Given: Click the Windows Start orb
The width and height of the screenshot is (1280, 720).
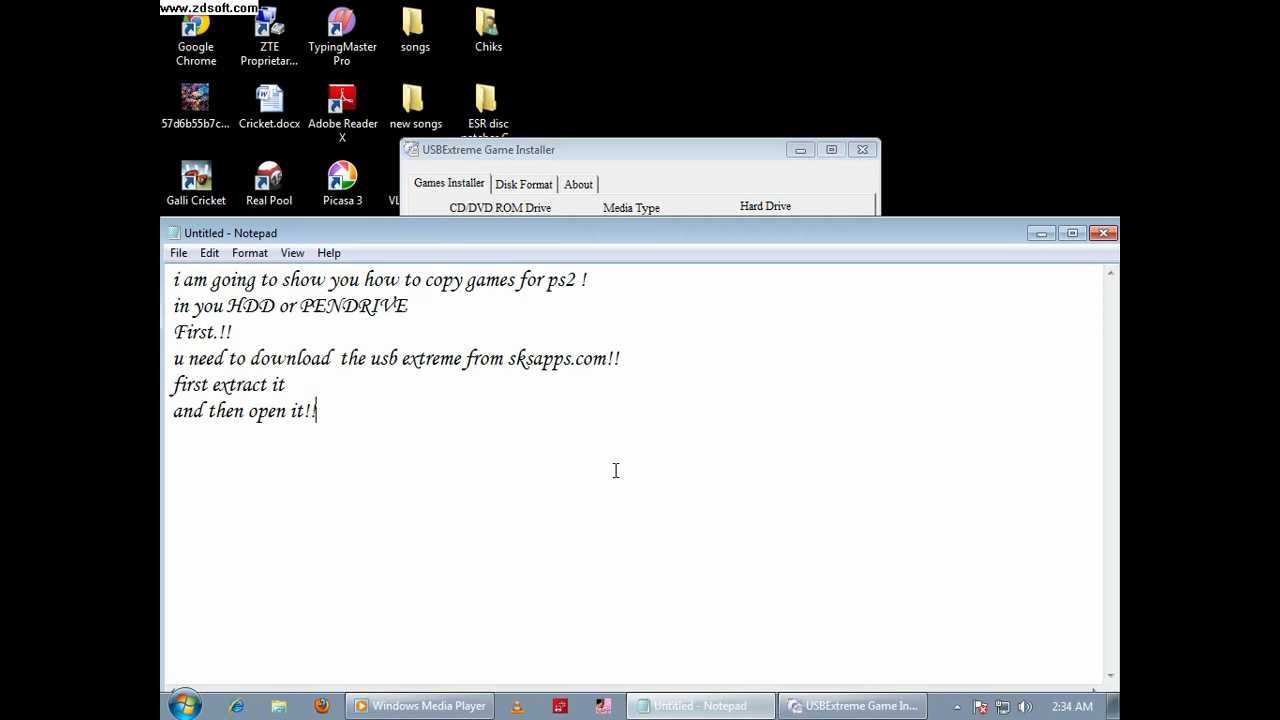Looking at the screenshot, I should coord(184,705).
